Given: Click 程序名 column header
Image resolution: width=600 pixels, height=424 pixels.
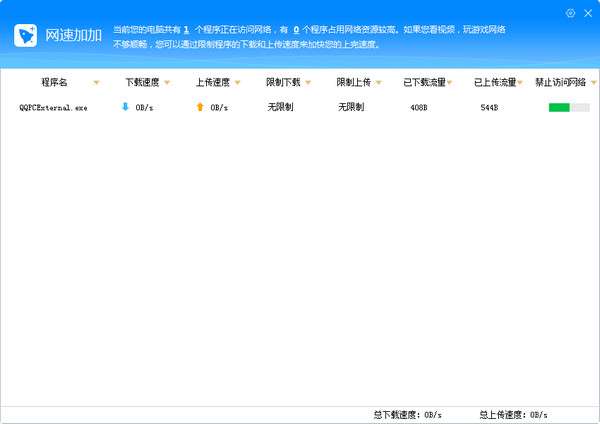Looking at the screenshot, I should tap(54, 82).
